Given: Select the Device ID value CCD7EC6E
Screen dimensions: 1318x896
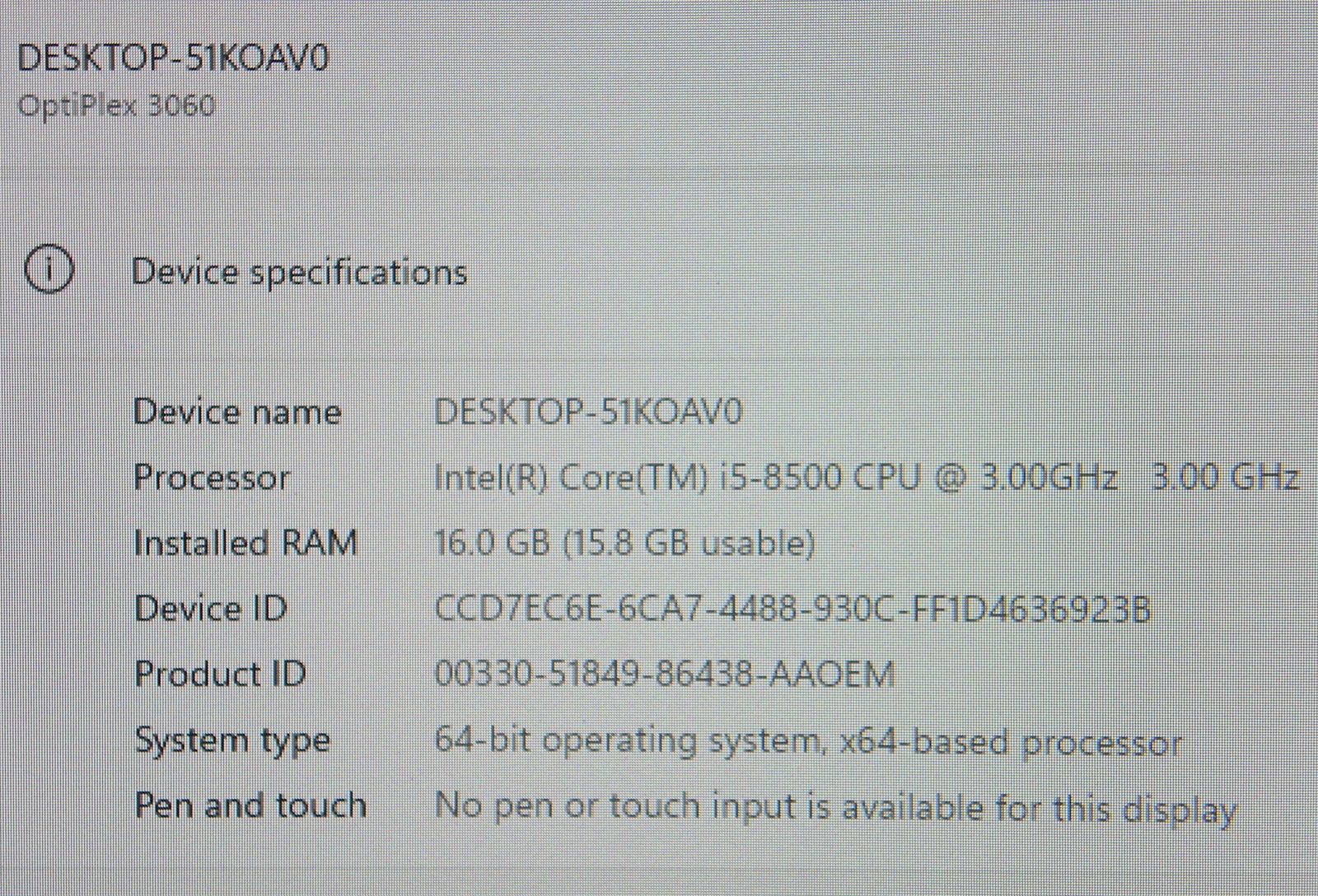Looking at the screenshot, I should click(x=792, y=609).
